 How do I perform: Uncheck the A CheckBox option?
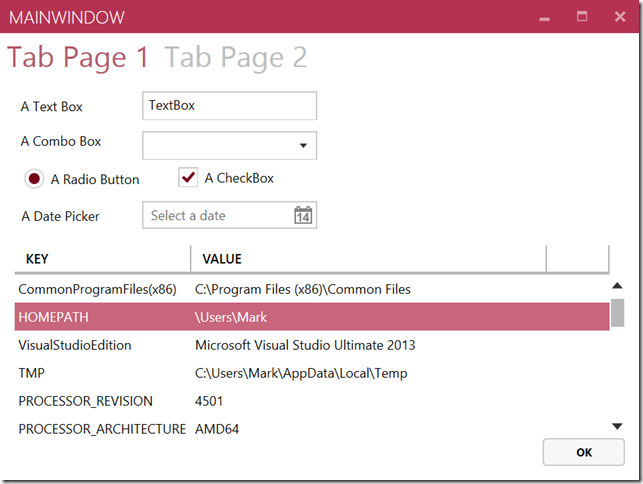tap(188, 178)
